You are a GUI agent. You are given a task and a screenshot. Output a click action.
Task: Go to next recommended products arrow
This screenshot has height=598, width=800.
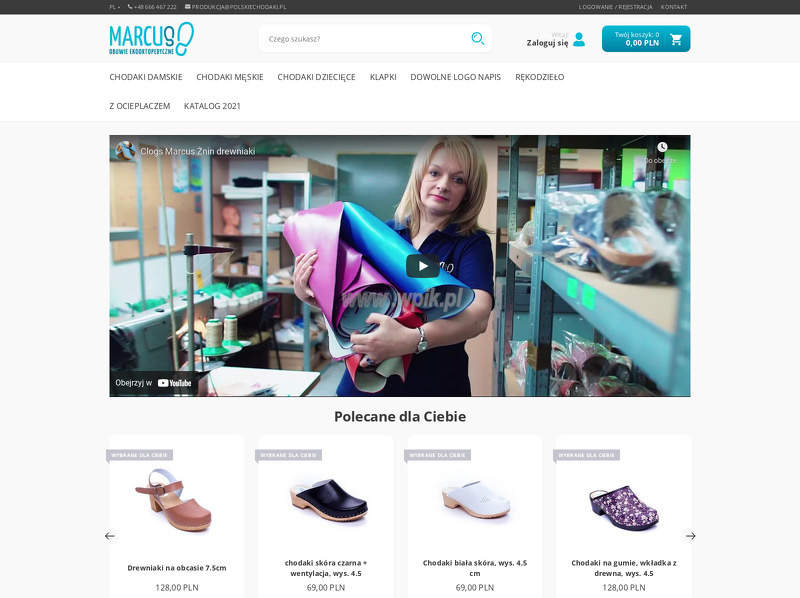[x=690, y=536]
